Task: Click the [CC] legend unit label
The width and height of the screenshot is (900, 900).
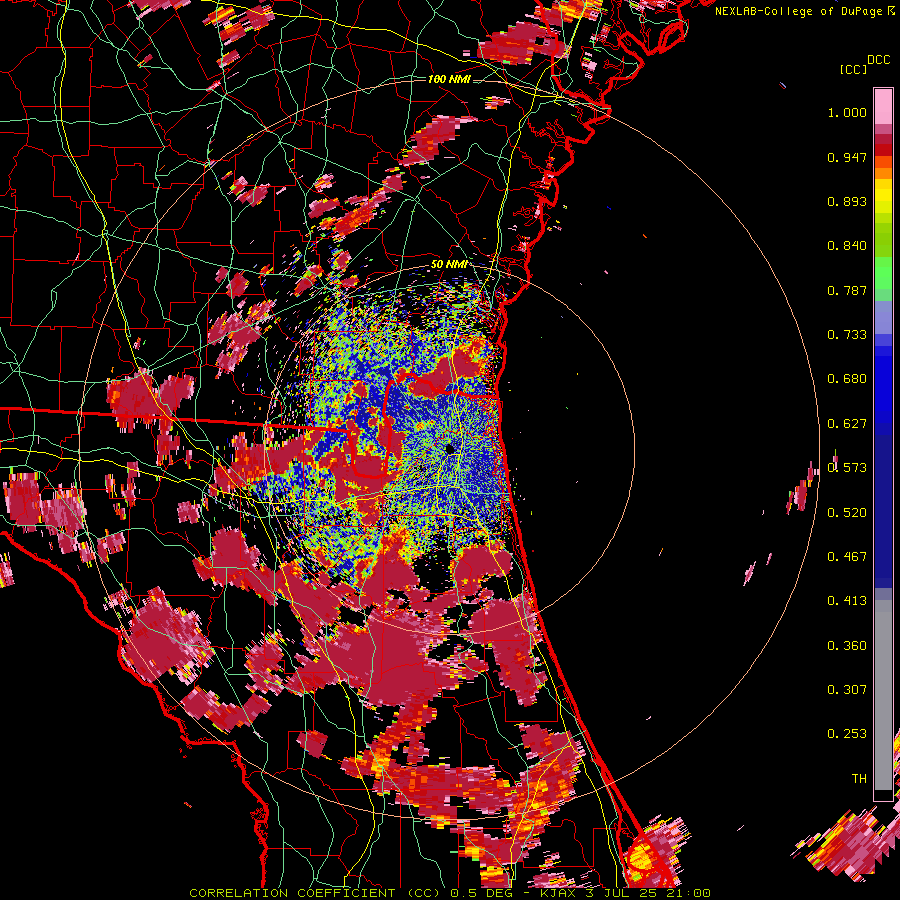Action: (x=854, y=69)
